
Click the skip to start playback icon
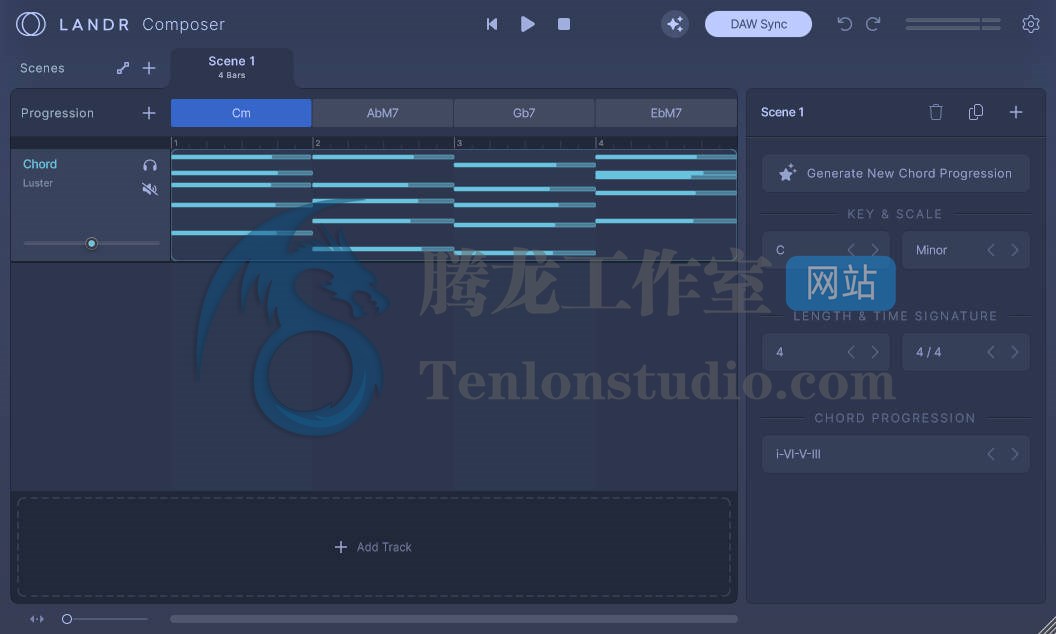pos(492,24)
